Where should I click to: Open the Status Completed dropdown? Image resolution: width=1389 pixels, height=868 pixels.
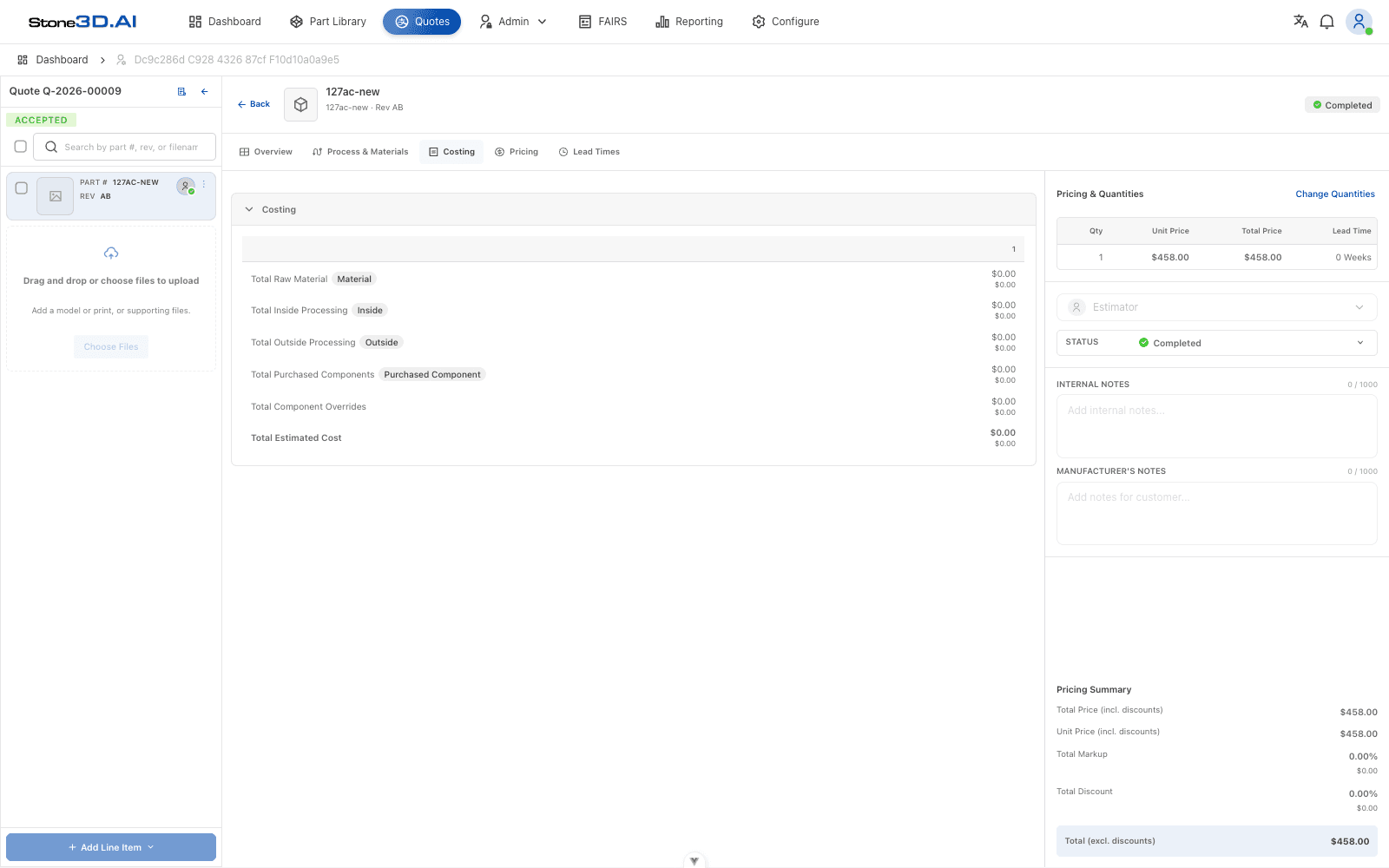pos(1216,343)
